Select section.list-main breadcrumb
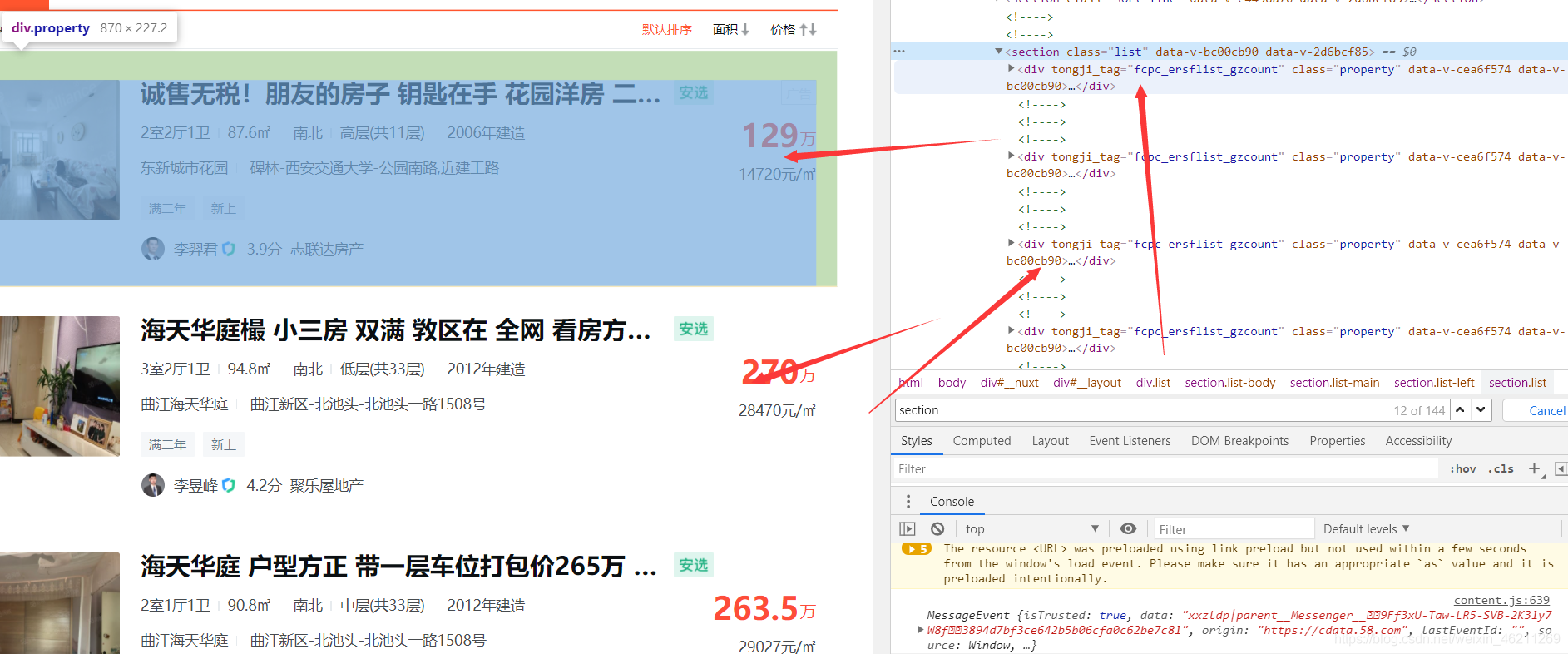1568x654 pixels. click(1334, 383)
